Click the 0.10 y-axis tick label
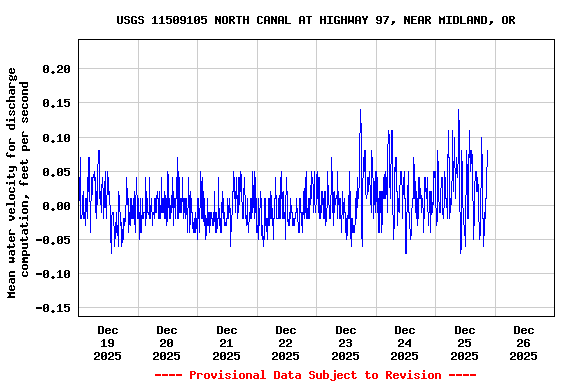576x384 pixels. point(56,138)
